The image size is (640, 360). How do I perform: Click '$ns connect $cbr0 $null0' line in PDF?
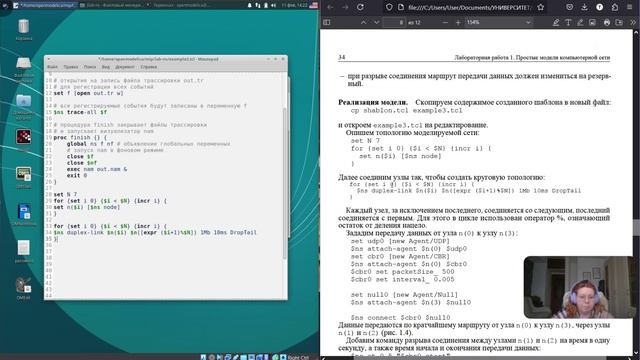click(x=400, y=318)
